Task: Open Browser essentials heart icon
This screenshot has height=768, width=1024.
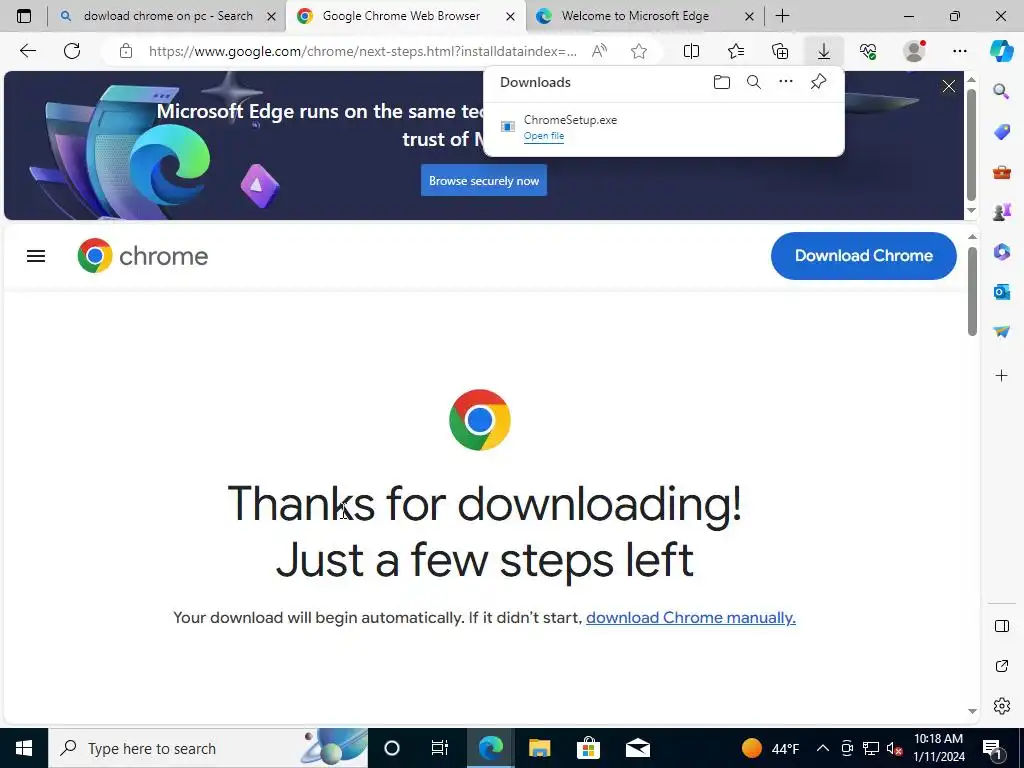Action: coord(868,51)
